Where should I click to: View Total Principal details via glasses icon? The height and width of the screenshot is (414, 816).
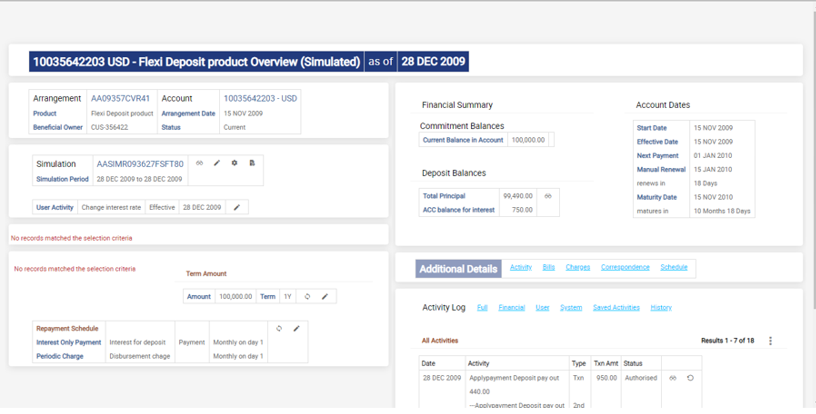[x=548, y=196]
